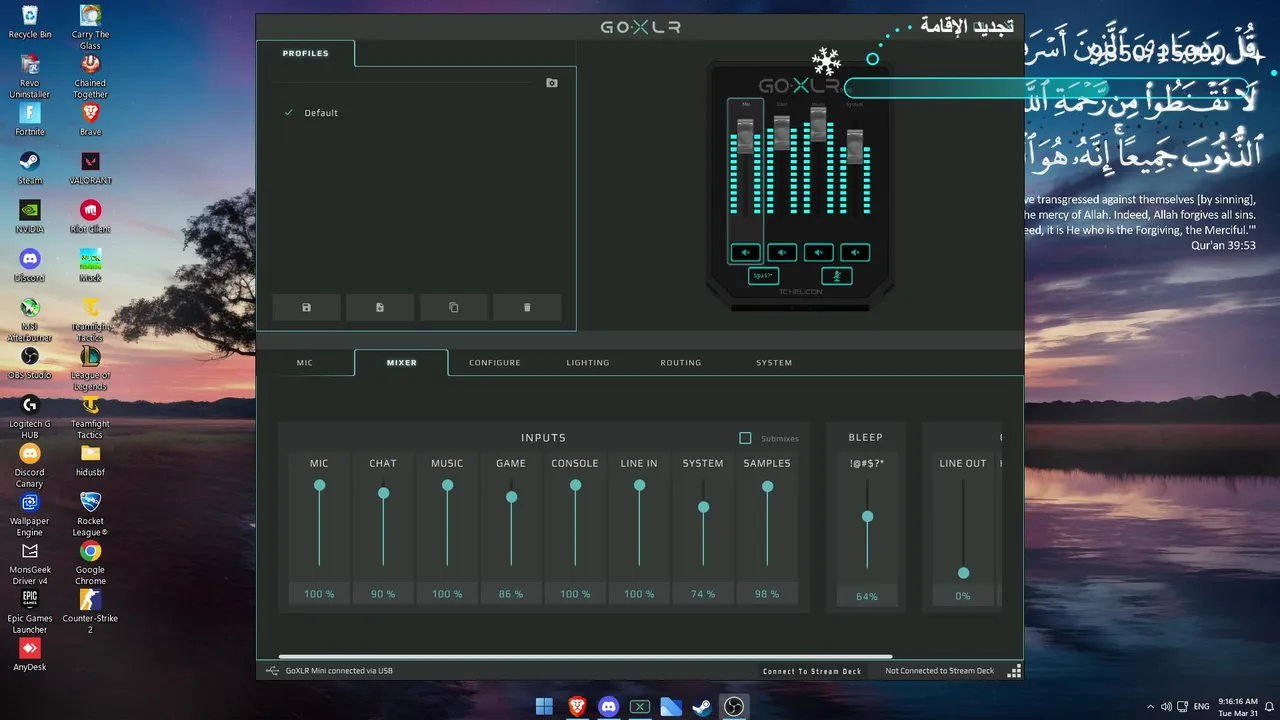Click the Mic channel mute button on device
Screen dimensions: 1280x720
click(745, 252)
